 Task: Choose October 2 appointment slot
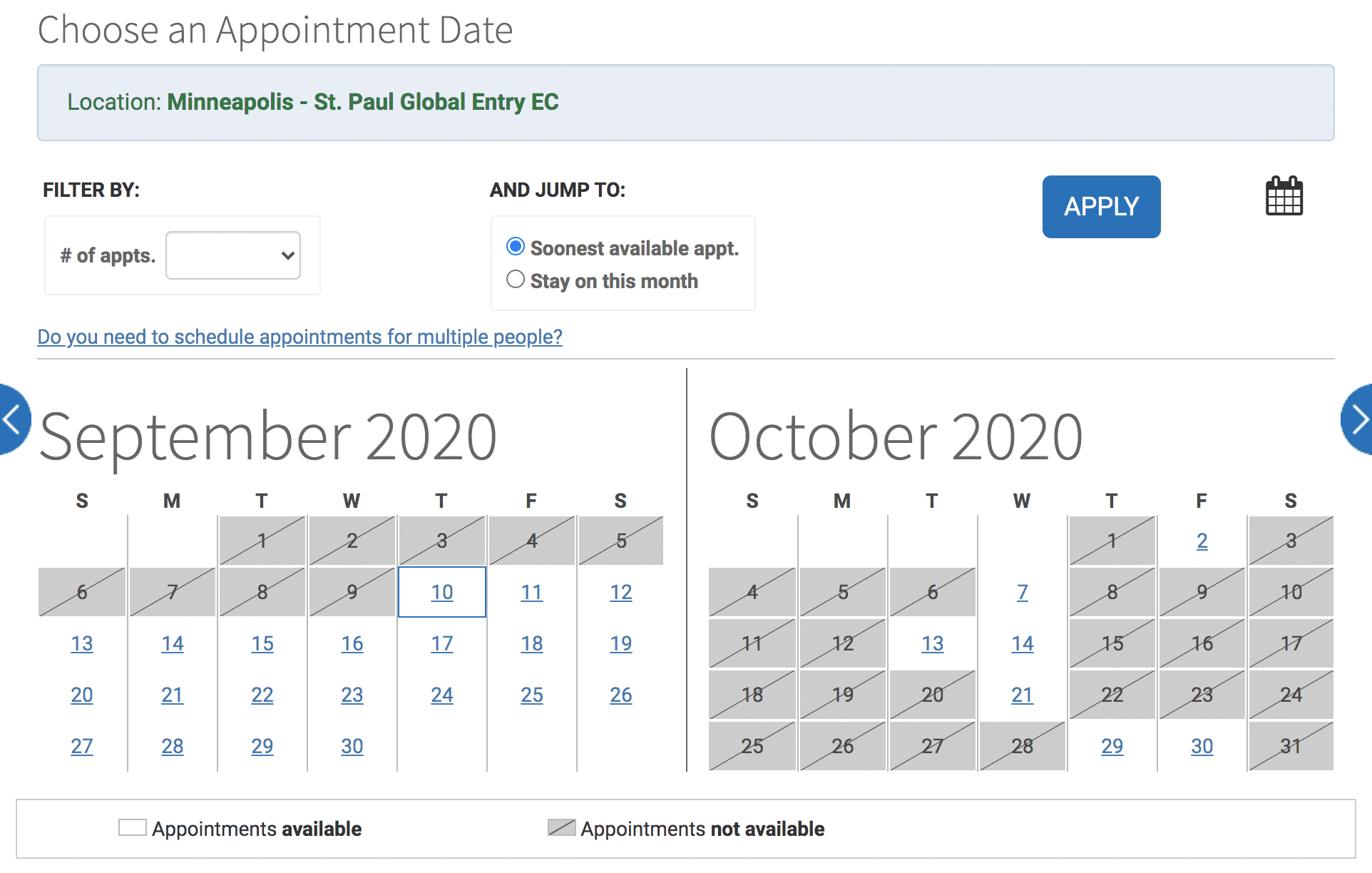[x=1202, y=541]
